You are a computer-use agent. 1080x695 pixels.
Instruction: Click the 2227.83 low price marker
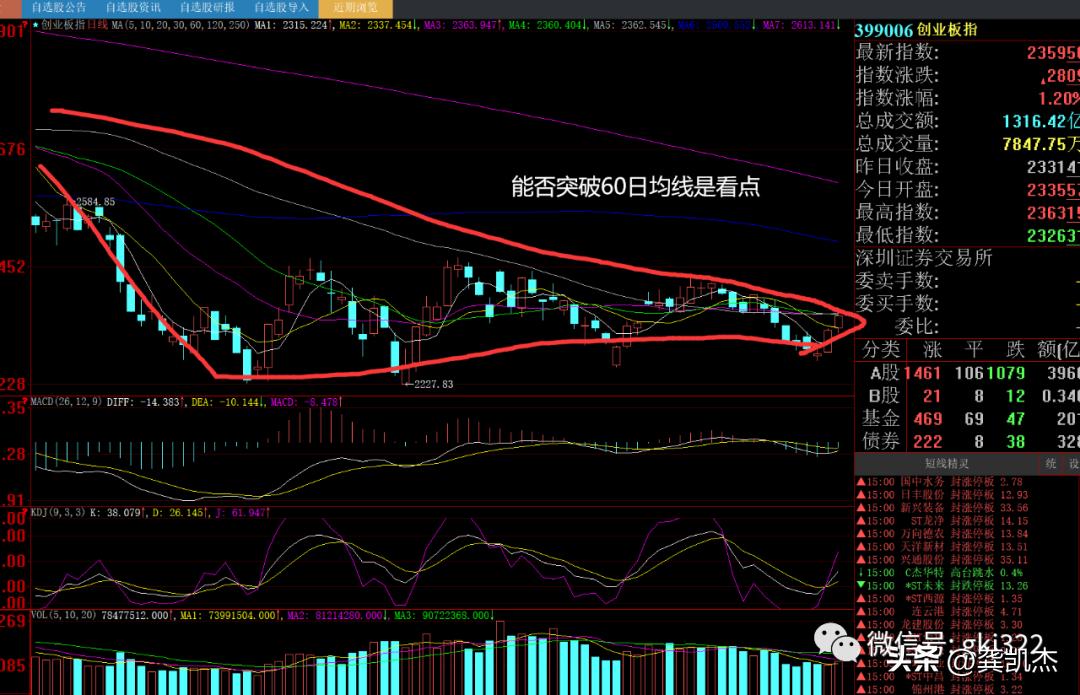(433, 384)
